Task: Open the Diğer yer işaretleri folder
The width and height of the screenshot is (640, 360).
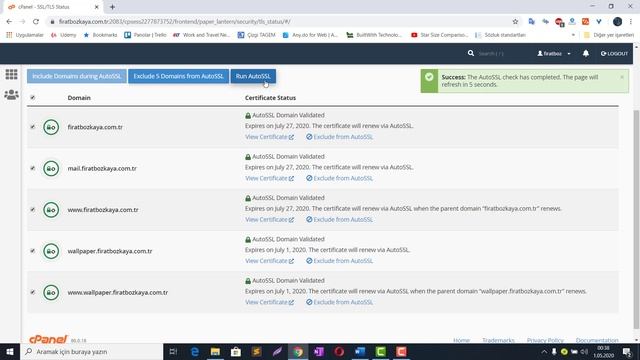Action: [609, 35]
